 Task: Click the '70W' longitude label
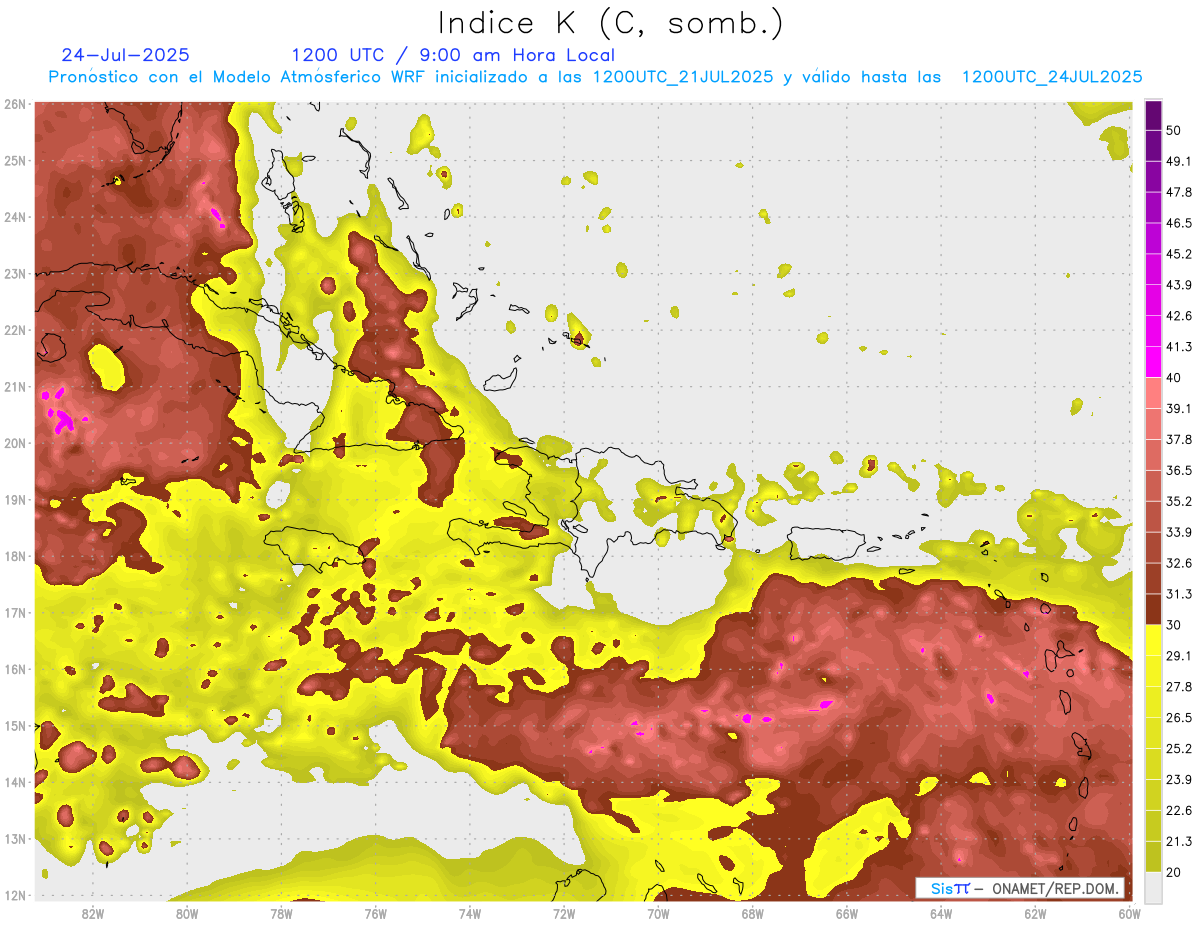tap(658, 914)
